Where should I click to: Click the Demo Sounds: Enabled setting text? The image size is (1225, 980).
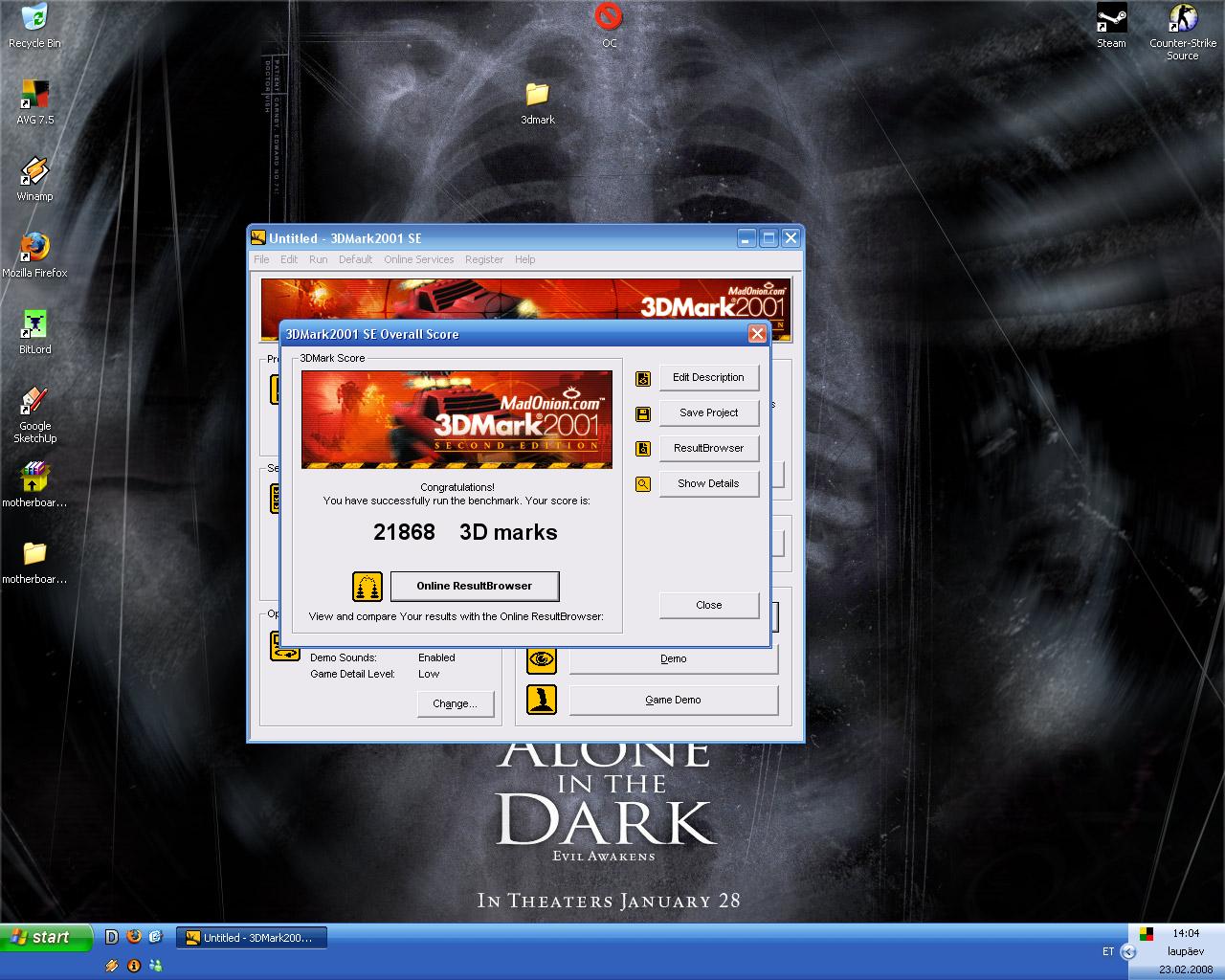pos(383,657)
